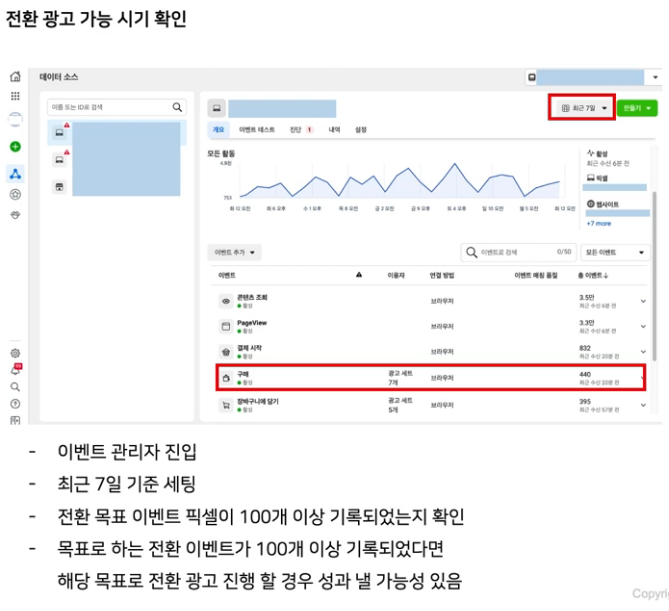
Task: Switch to the 내역 tab
Action: [x=334, y=130]
